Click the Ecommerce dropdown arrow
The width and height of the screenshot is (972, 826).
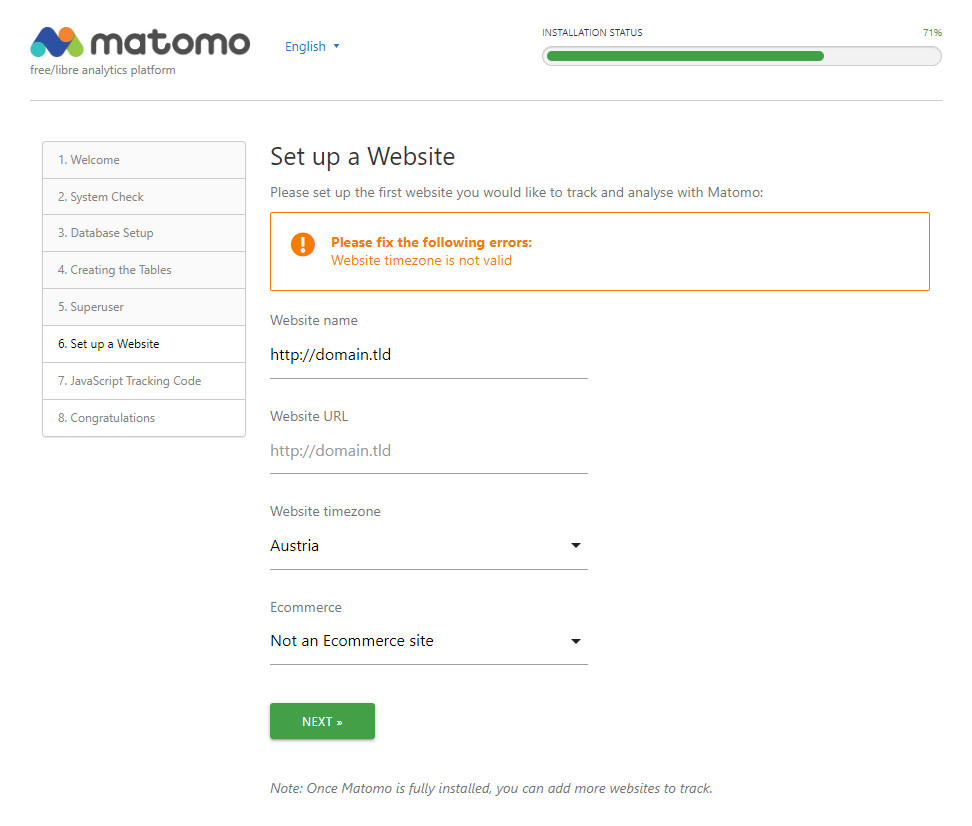pos(575,641)
